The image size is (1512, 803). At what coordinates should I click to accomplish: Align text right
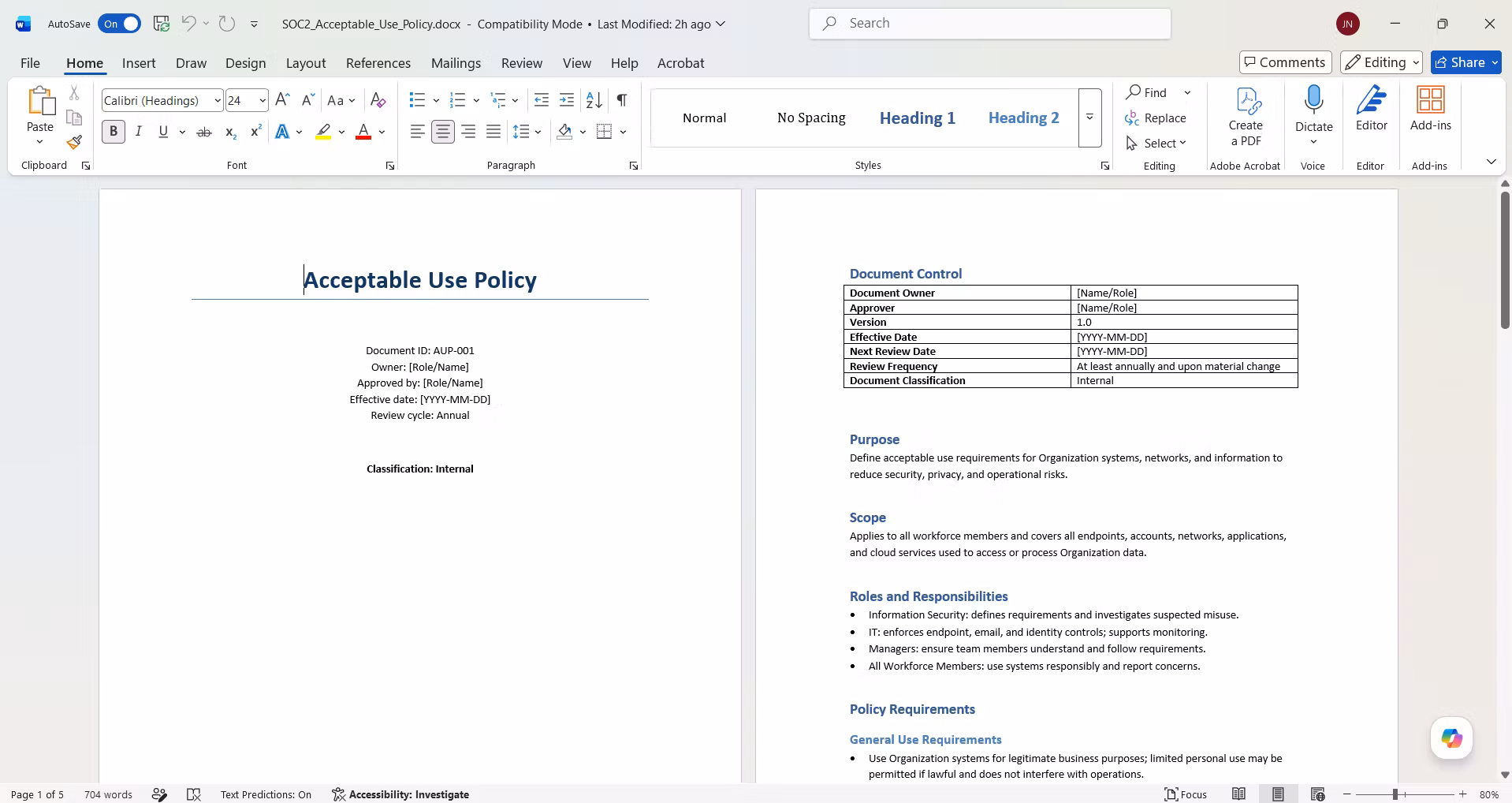pos(468,132)
